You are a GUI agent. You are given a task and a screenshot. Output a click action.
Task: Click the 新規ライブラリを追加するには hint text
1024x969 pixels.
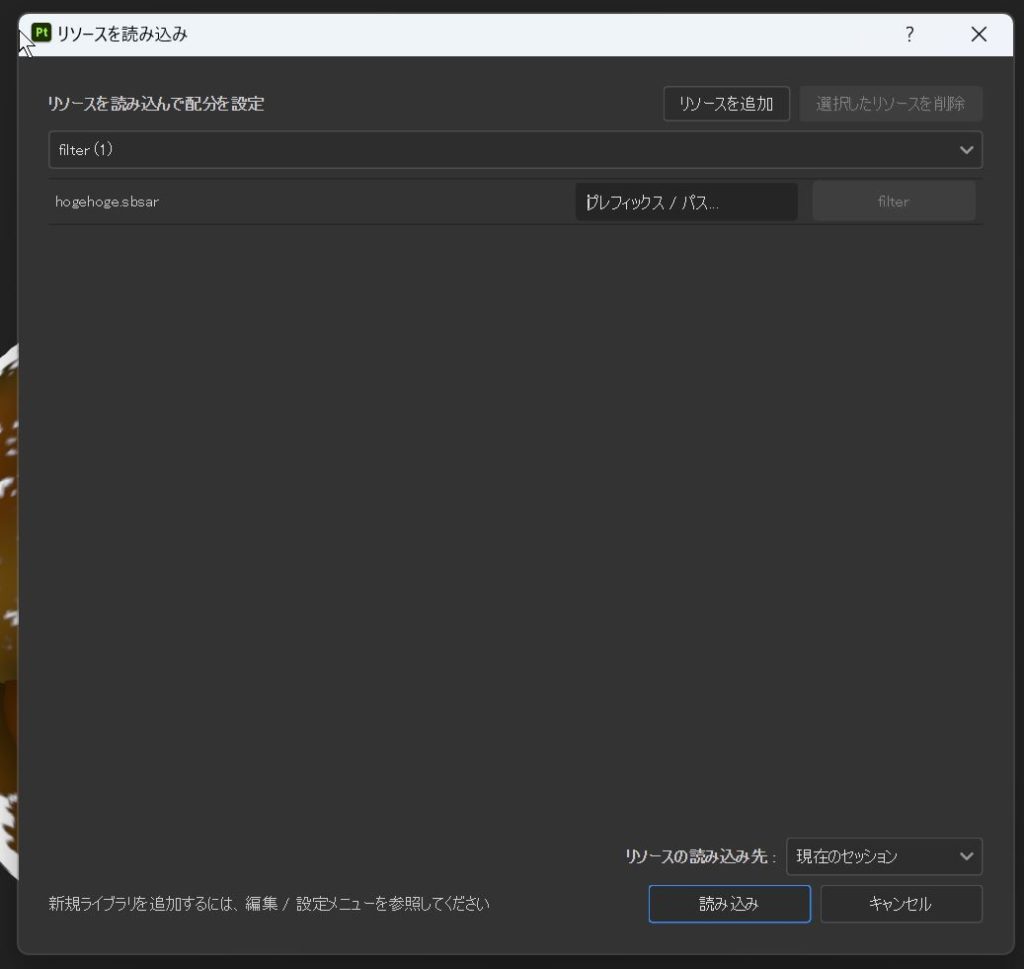click(269, 905)
